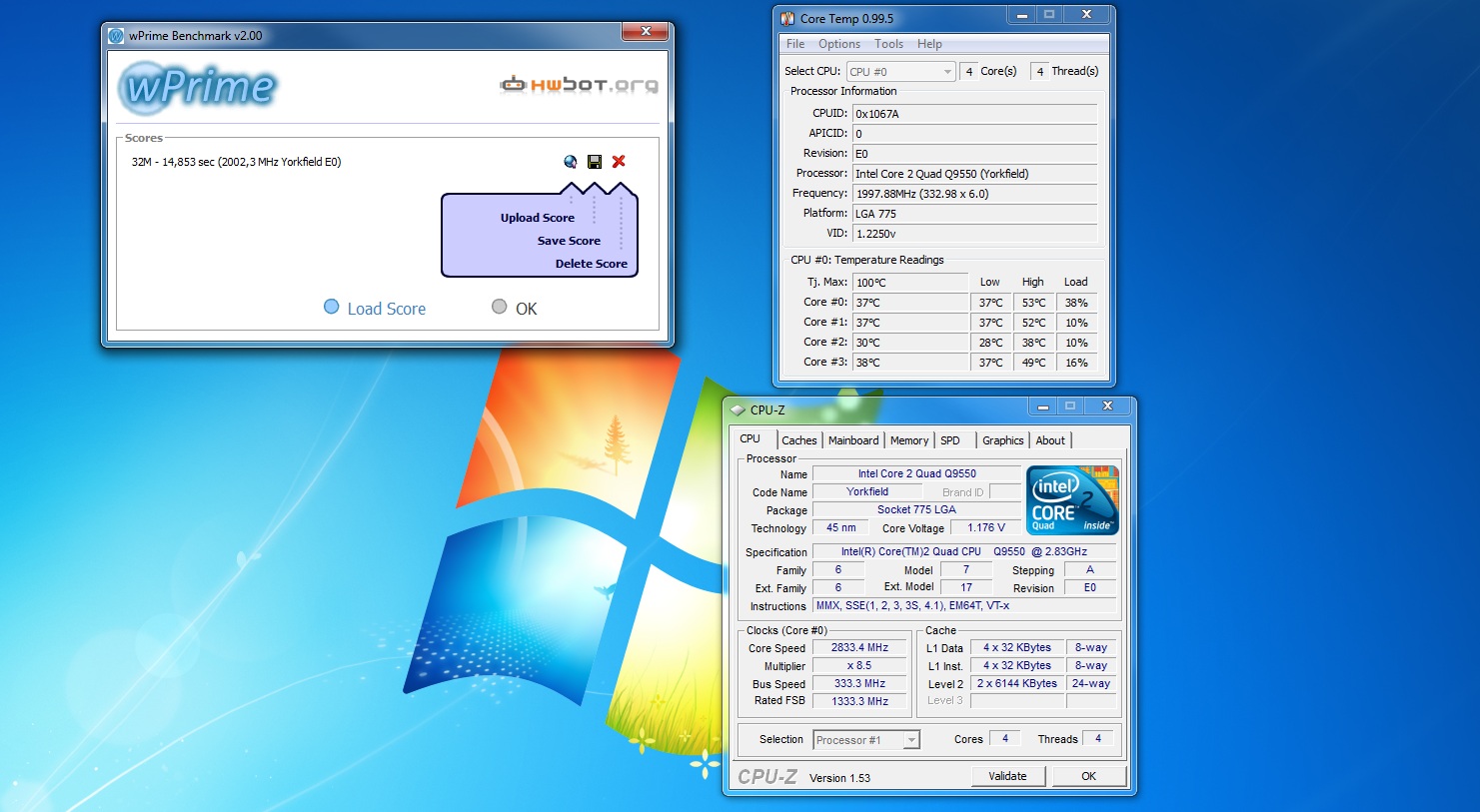
Task: Click the wPrime title bar icon
Action: point(116,36)
